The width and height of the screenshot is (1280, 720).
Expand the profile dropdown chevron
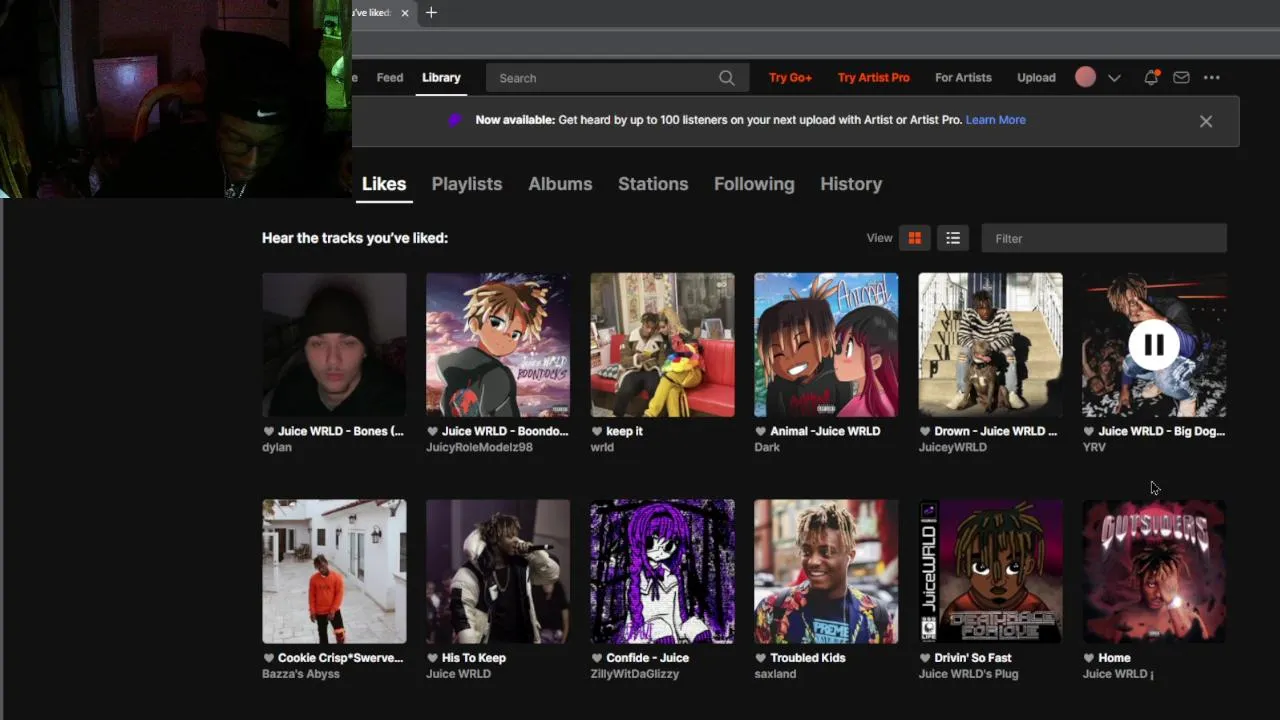(1114, 78)
